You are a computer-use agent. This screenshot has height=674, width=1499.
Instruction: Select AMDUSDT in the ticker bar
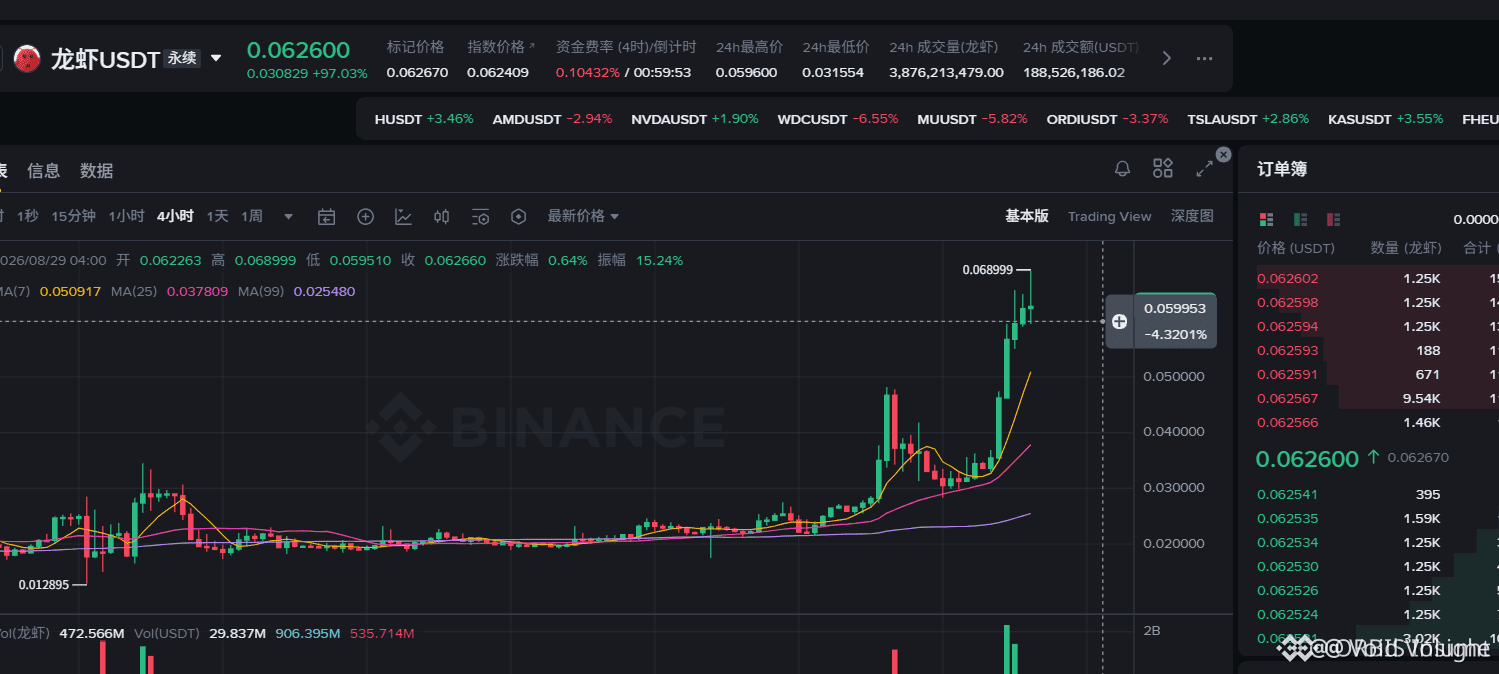click(x=552, y=119)
